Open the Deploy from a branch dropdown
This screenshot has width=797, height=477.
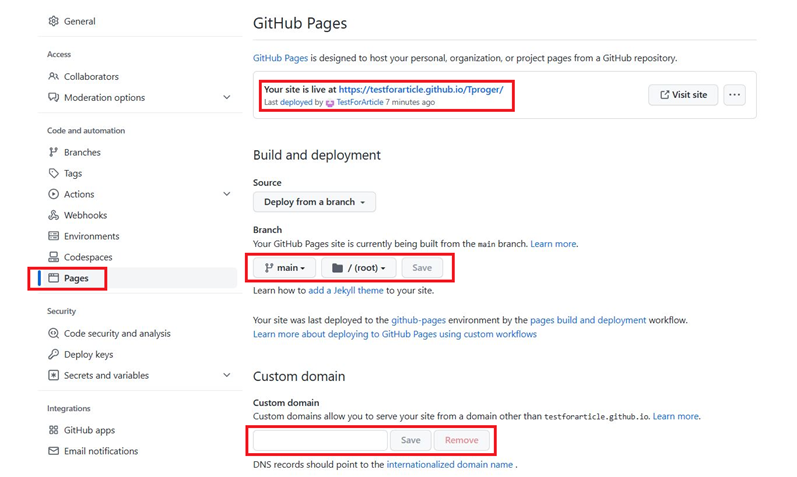coord(314,202)
